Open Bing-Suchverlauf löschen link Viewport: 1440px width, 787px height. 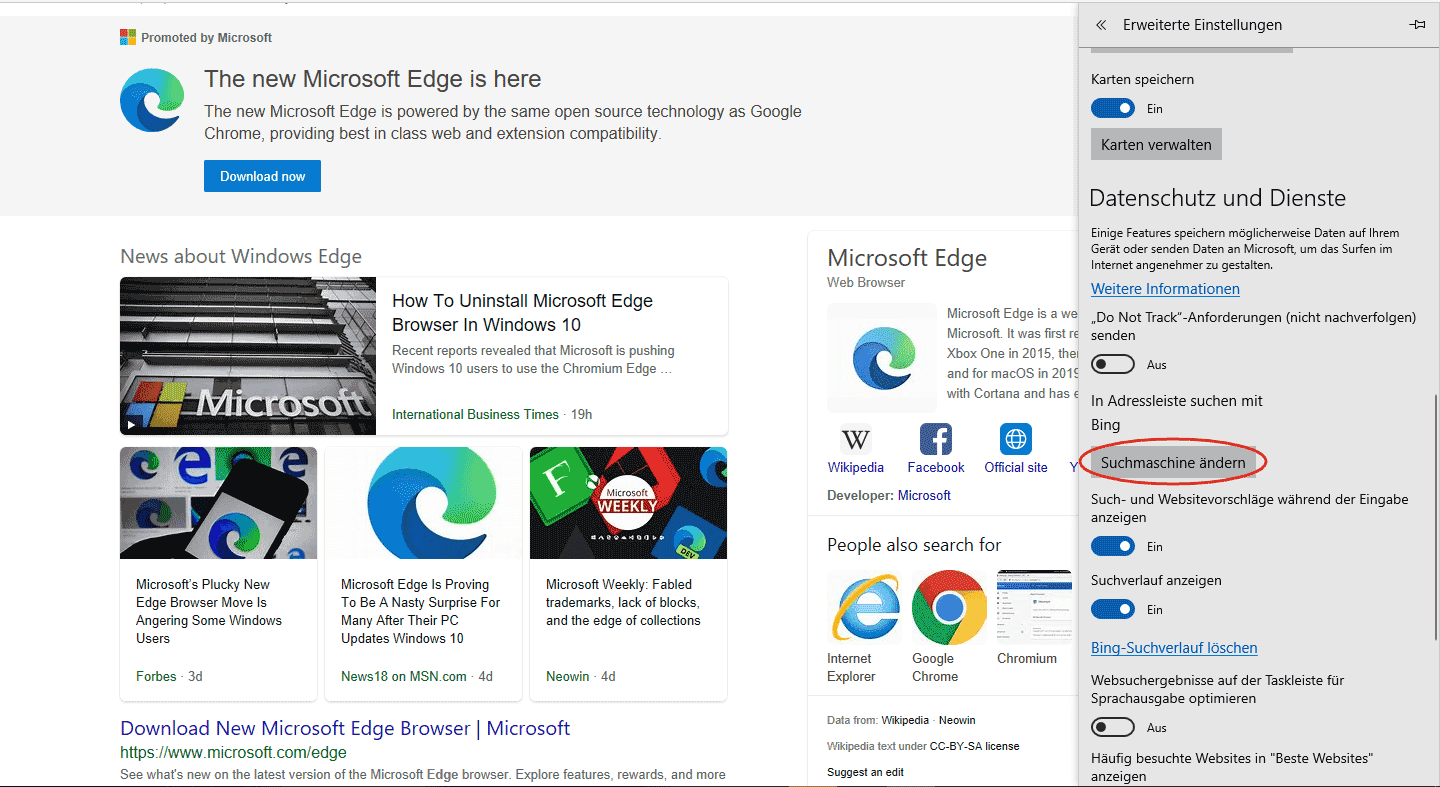pos(1174,648)
